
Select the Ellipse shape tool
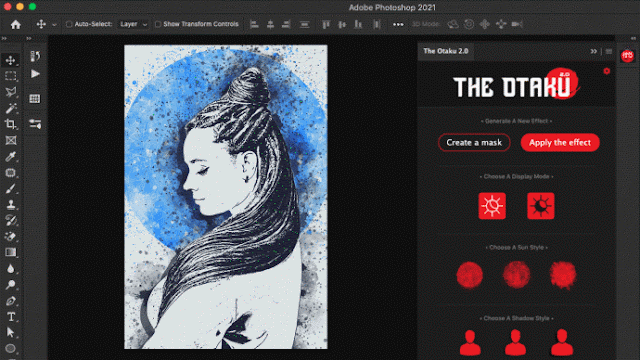point(11,349)
